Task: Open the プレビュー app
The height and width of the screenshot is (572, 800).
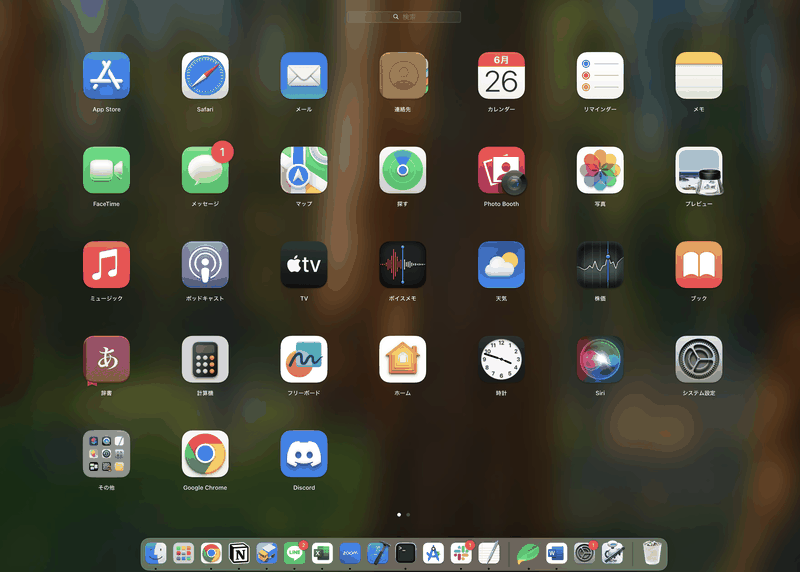Action: pos(698,170)
